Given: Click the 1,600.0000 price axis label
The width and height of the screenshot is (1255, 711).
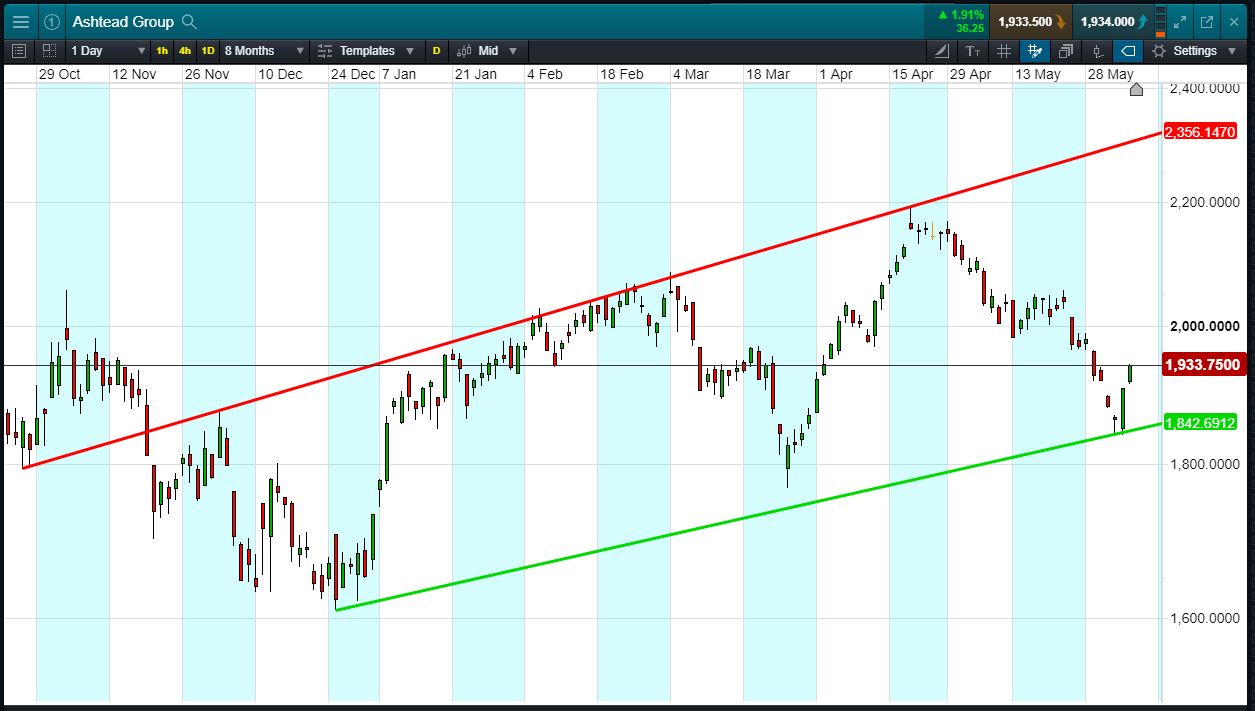Looking at the screenshot, I should coord(1204,619).
